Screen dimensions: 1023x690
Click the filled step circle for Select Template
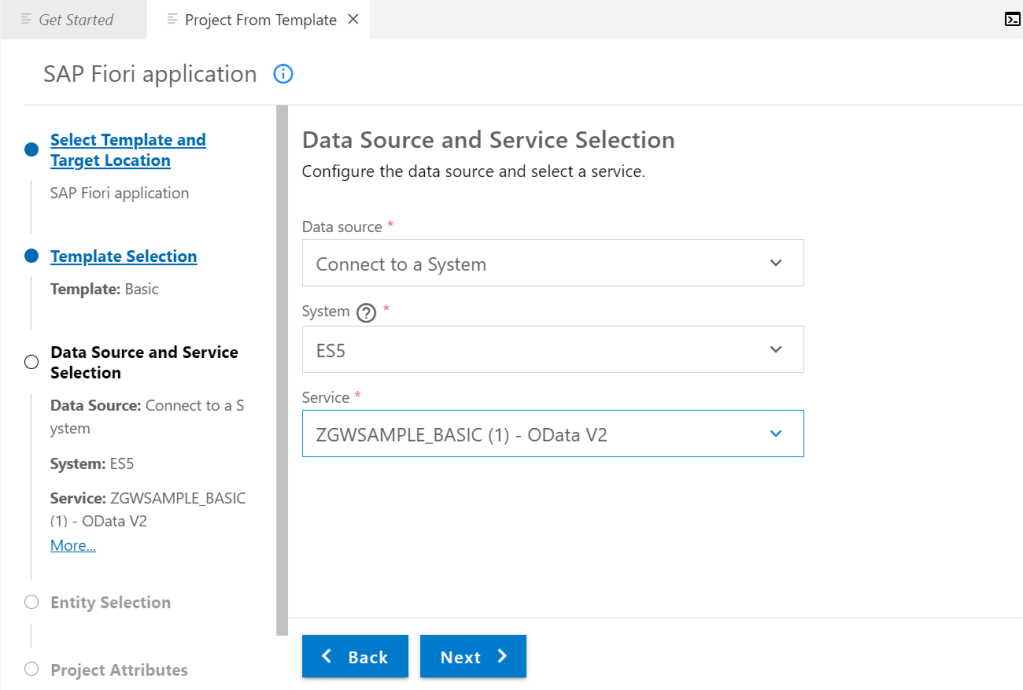click(x=31, y=150)
